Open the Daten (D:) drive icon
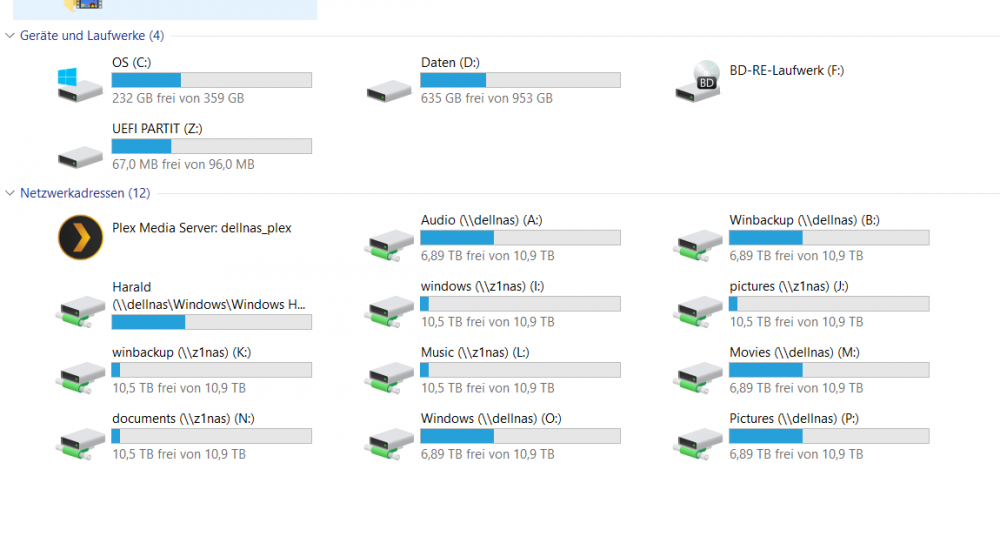The width and height of the screenshot is (1000, 550). point(389,91)
